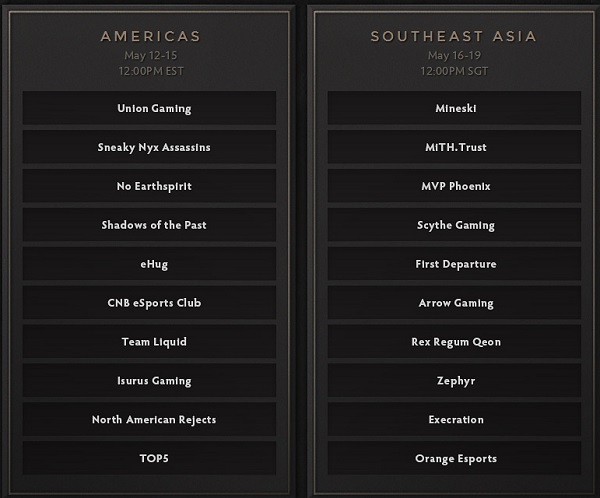Select Mineski in Southeast Asia list
The height and width of the screenshot is (498, 600).
pos(455,108)
